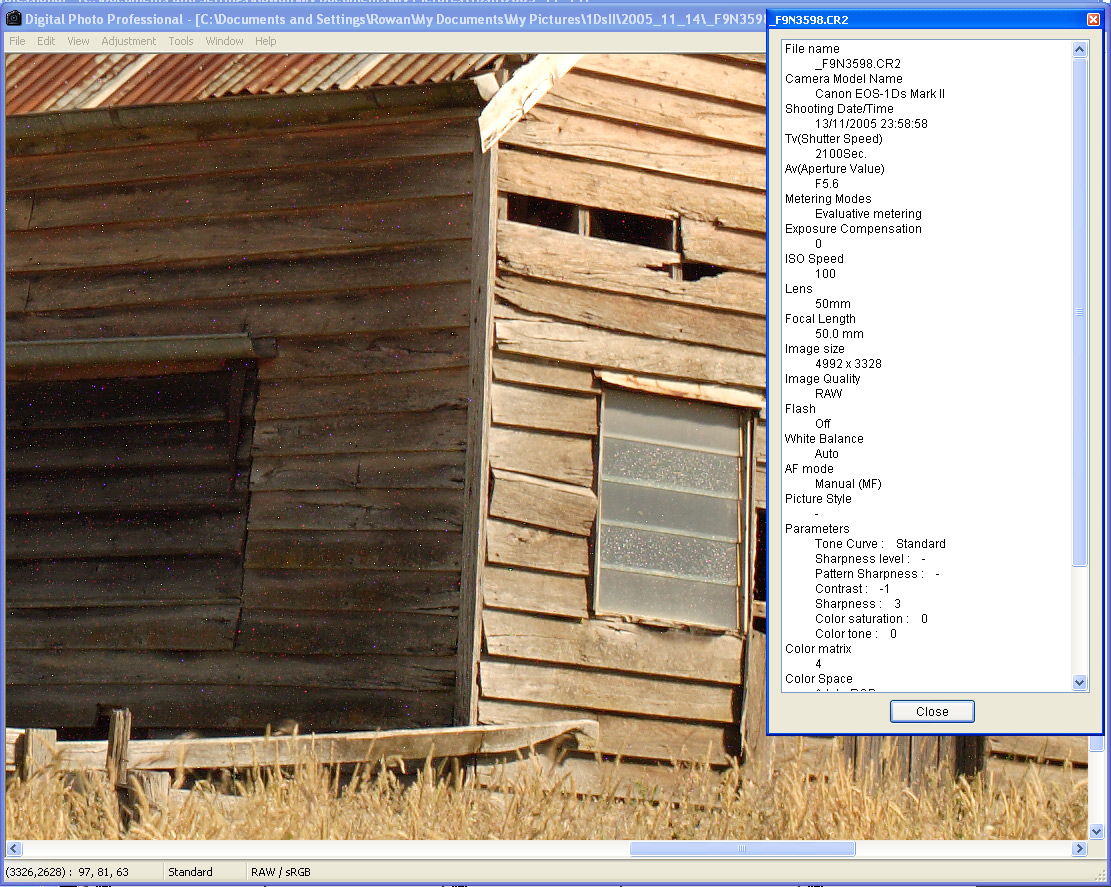Open the Adjustment menu
Image resolution: width=1111 pixels, height=887 pixels.
[x=129, y=41]
